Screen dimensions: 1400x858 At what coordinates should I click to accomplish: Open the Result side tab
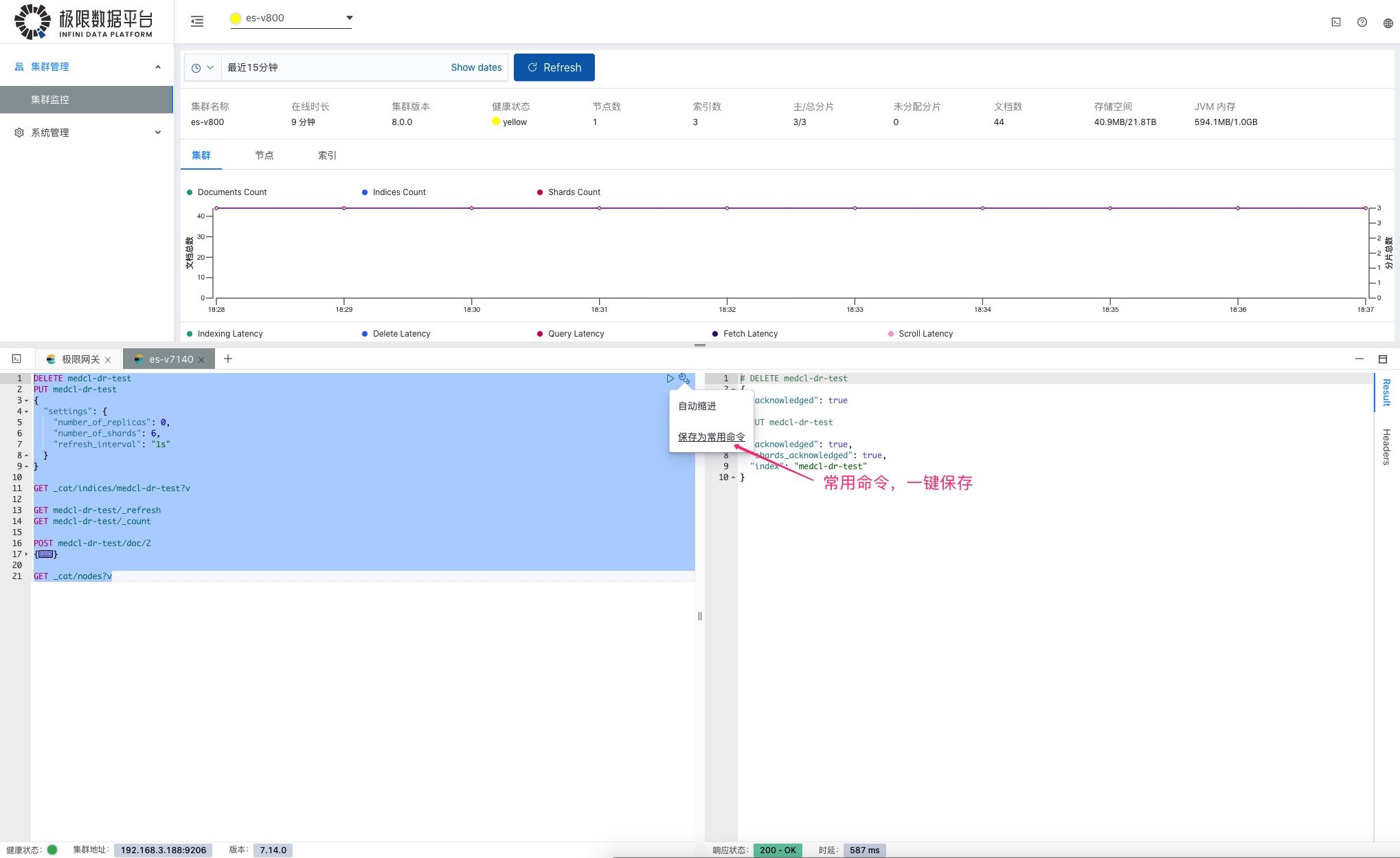click(1387, 392)
